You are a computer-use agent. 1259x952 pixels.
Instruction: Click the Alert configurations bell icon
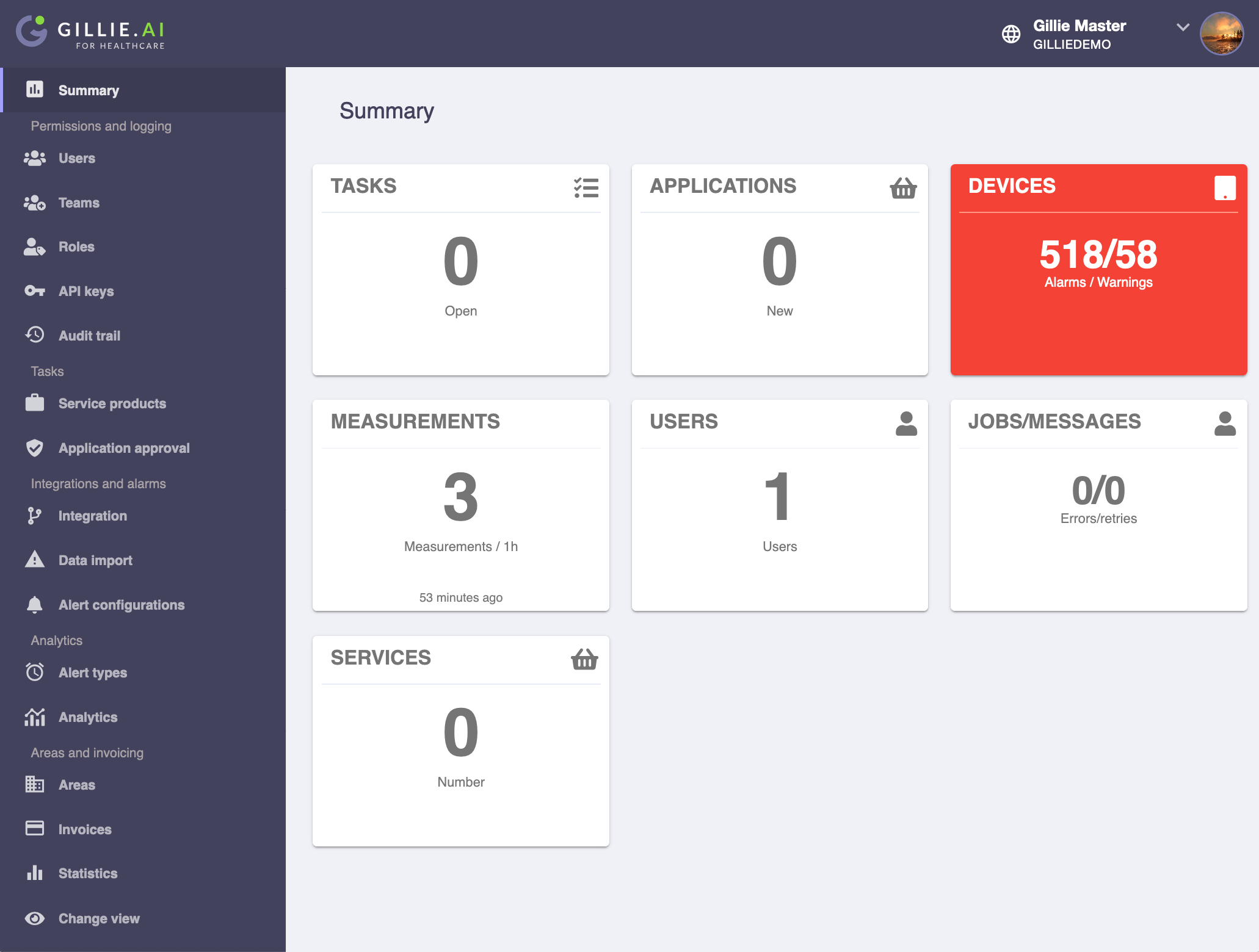coord(35,604)
